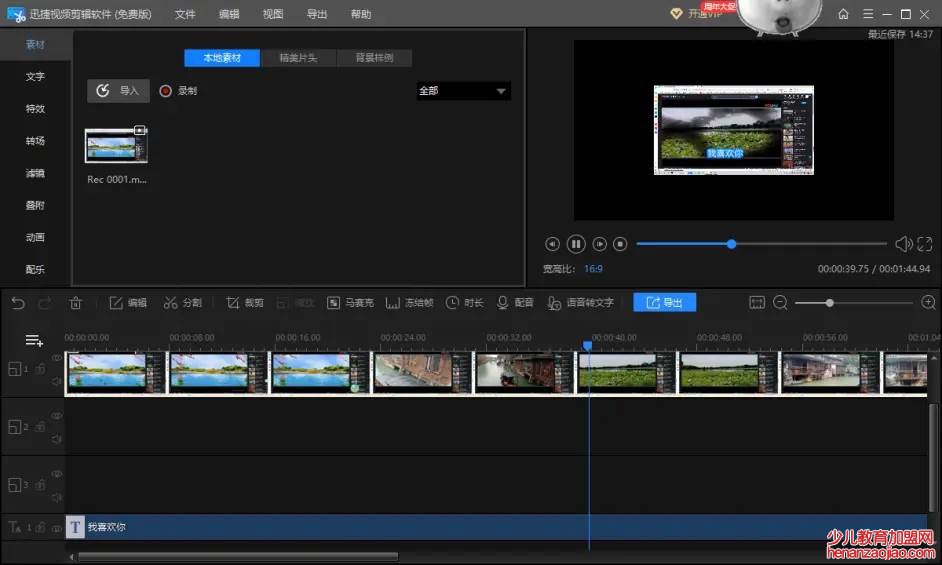
Task: Open the 16:9 aspect ratio selector
Action: click(x=593, y=269)
